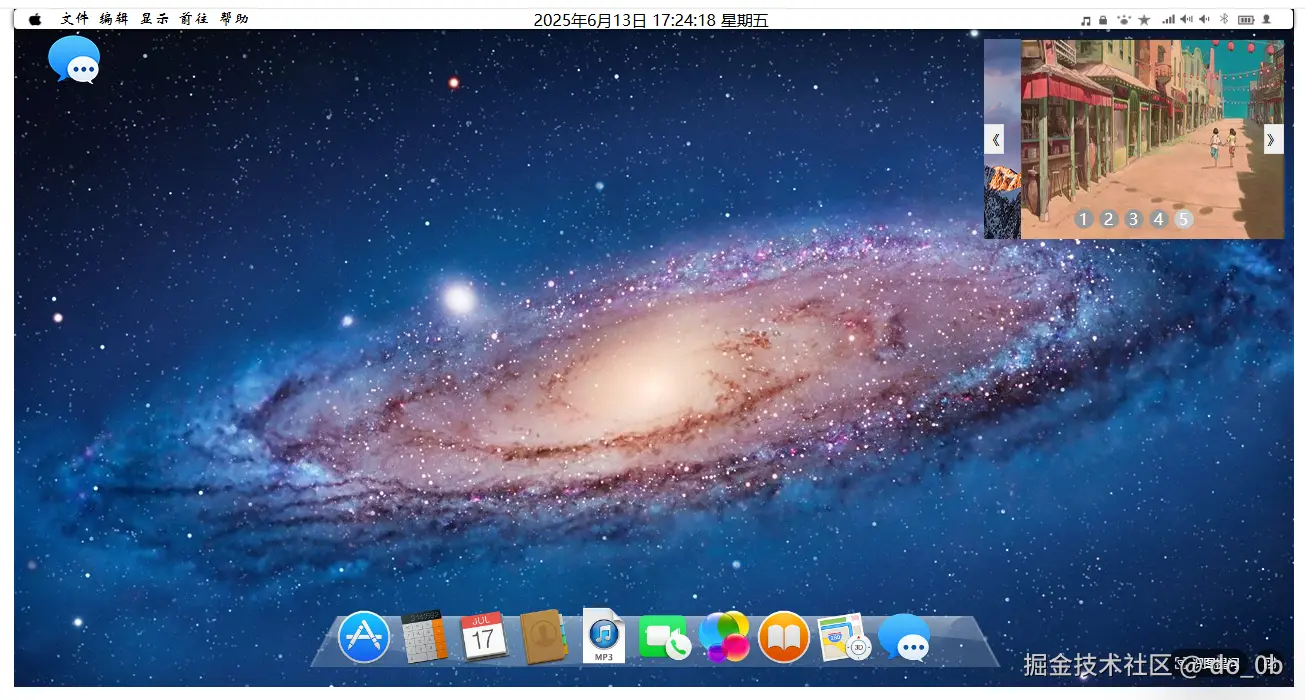Open the 文件 menu
Image resolution: width=1305 pixels, height=700 pixels.
pyautogui.click(x=74, y=19)
